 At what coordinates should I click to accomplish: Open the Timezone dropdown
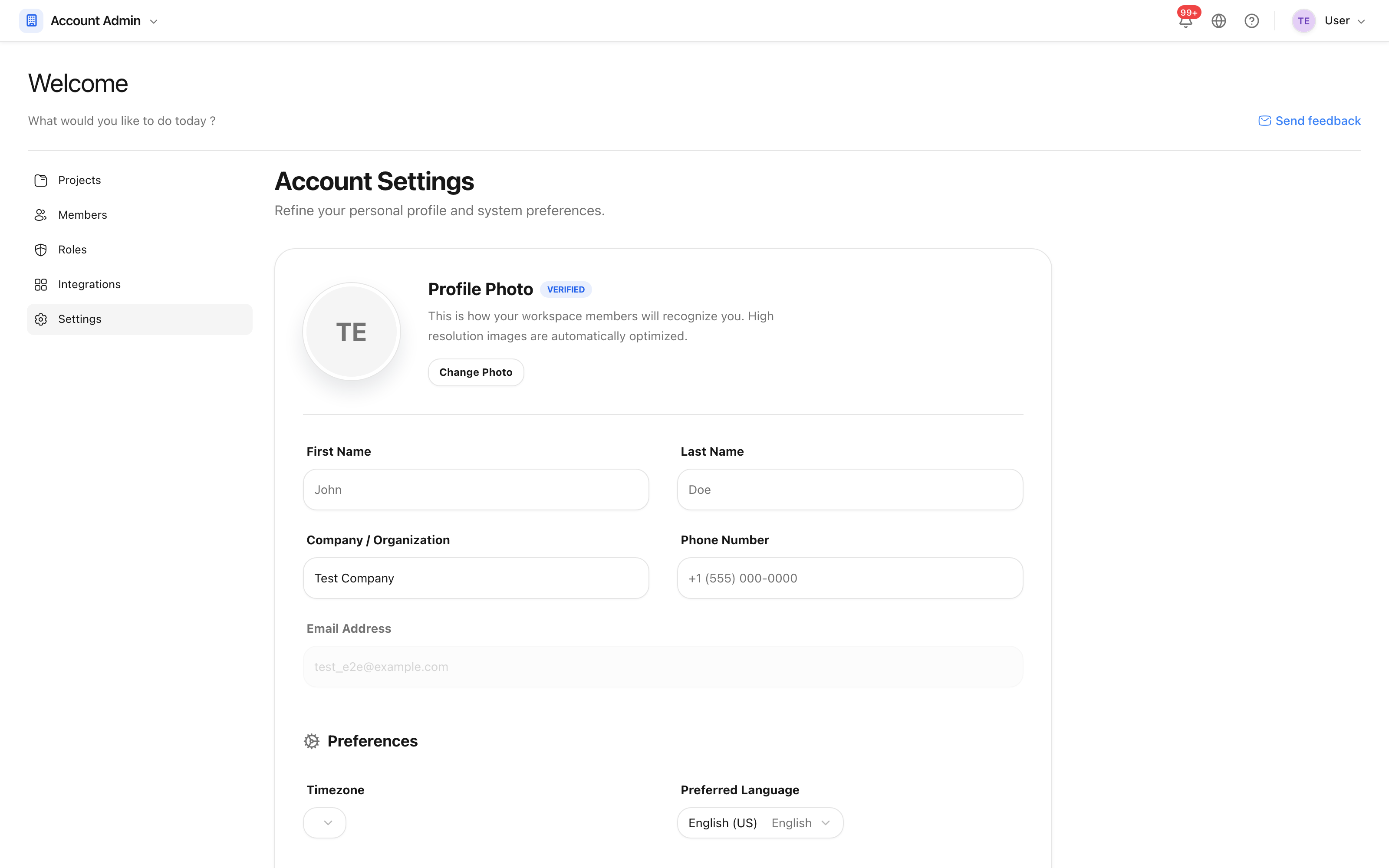click(324, 823)
